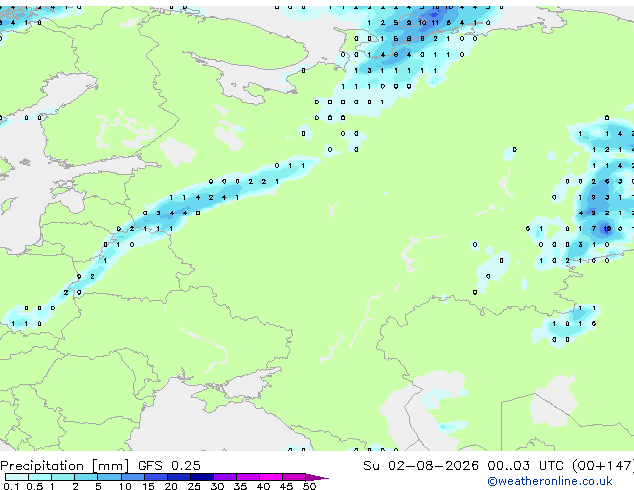This screenshot has height=490, width=634.
Task: Click the '(00+147)' forecast offset text
Action: tap(603, 466)
